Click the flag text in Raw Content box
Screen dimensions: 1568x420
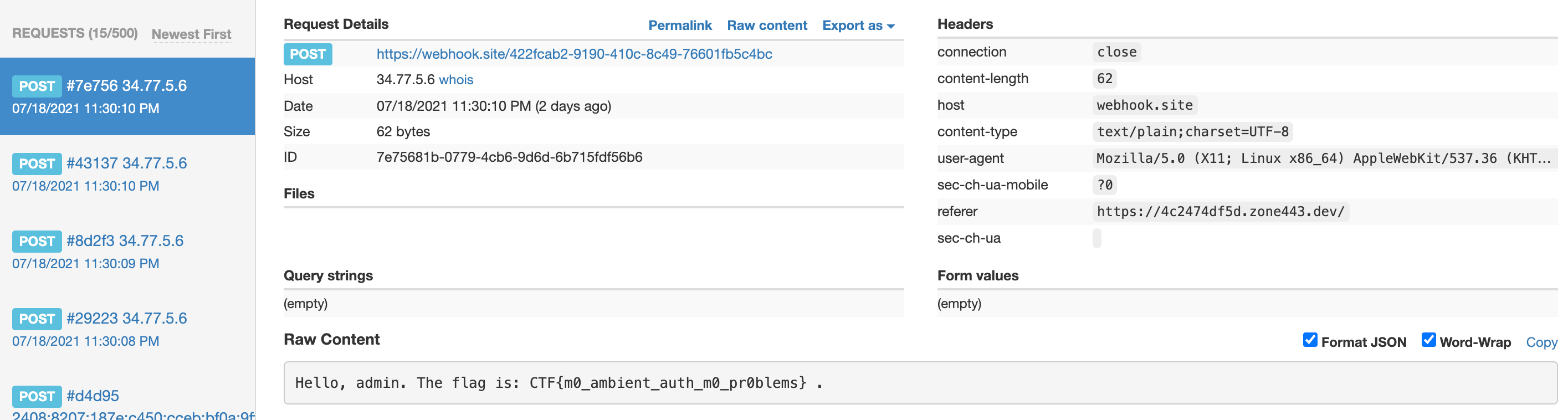[668, 383]
